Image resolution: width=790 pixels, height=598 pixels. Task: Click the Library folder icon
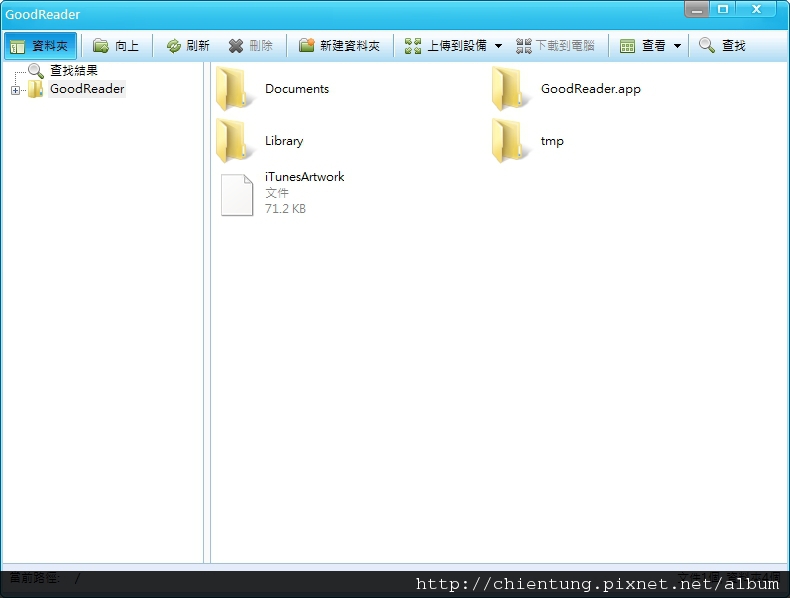click(x=233, y=141)
